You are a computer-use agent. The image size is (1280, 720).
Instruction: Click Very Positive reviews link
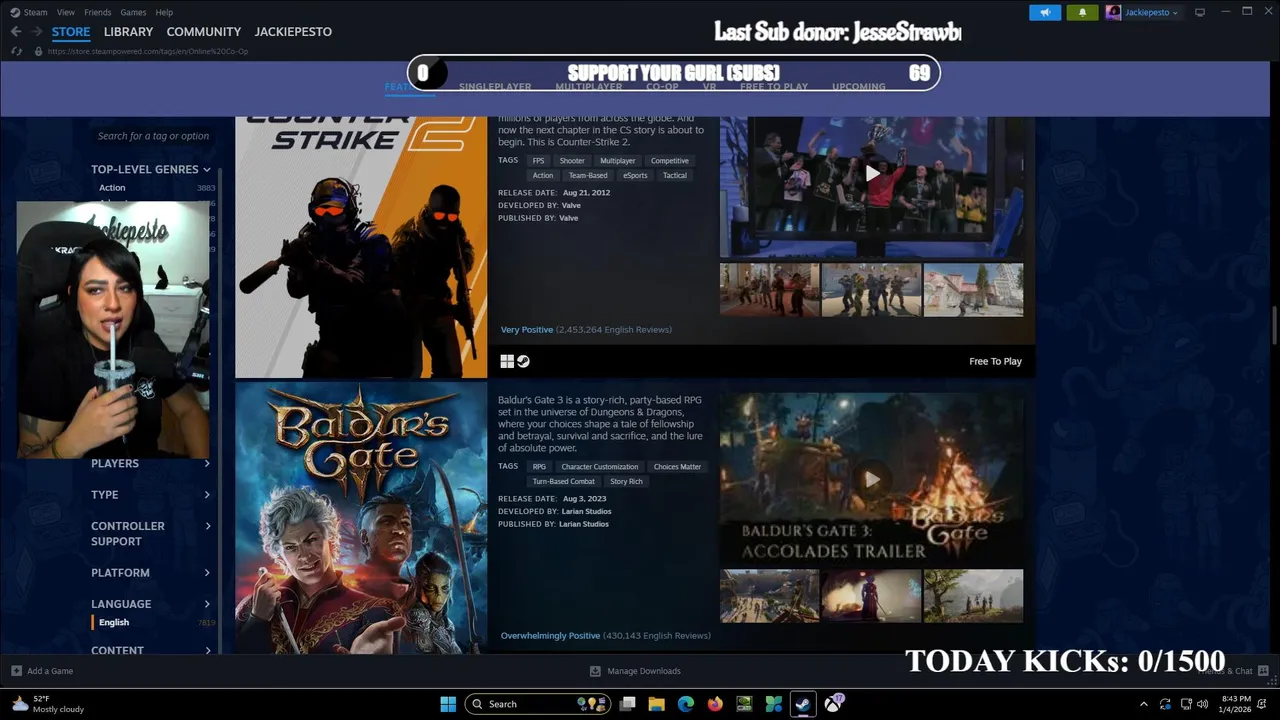pyautogui.click(x=527, y=329)
